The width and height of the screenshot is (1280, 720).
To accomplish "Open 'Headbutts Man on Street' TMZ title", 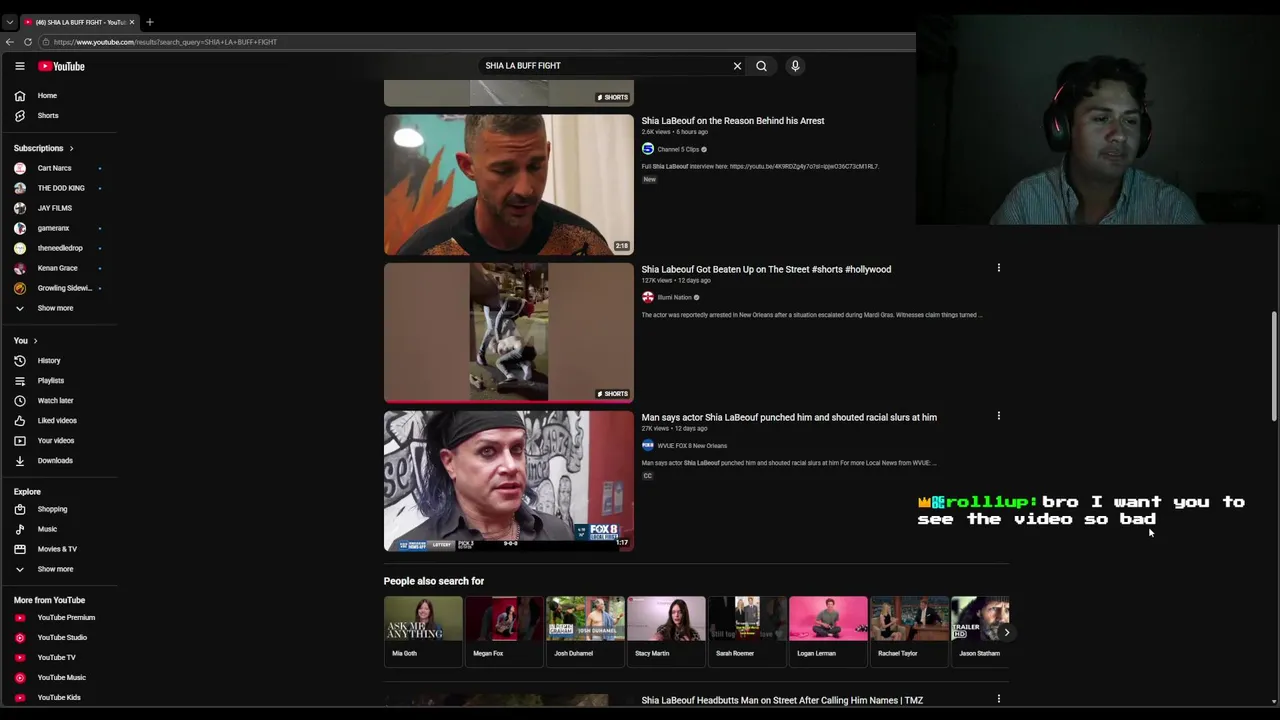I will 782,700.
